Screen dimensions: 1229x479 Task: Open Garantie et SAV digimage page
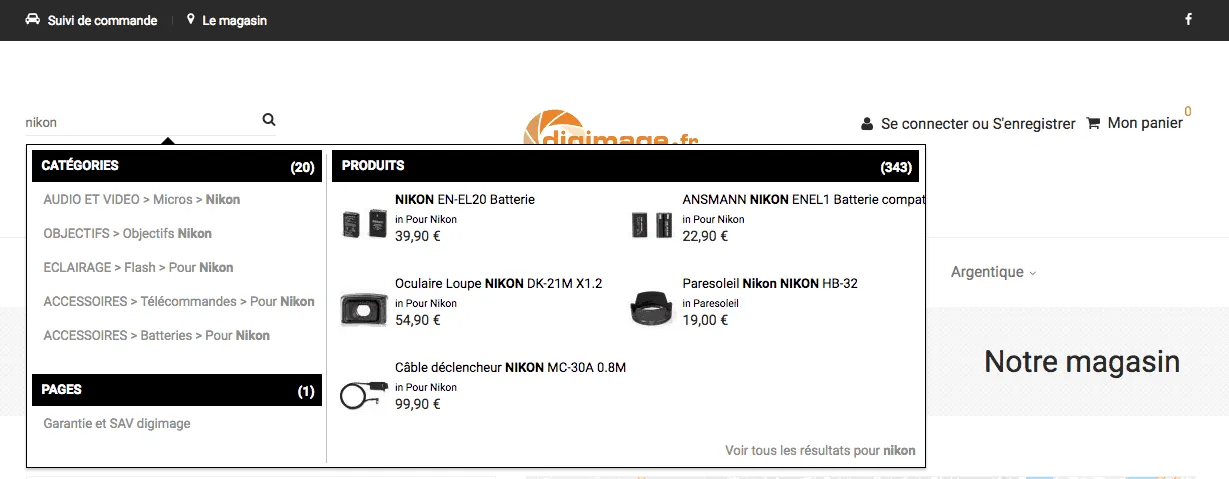pyautogui.click(x=117, y=423)
